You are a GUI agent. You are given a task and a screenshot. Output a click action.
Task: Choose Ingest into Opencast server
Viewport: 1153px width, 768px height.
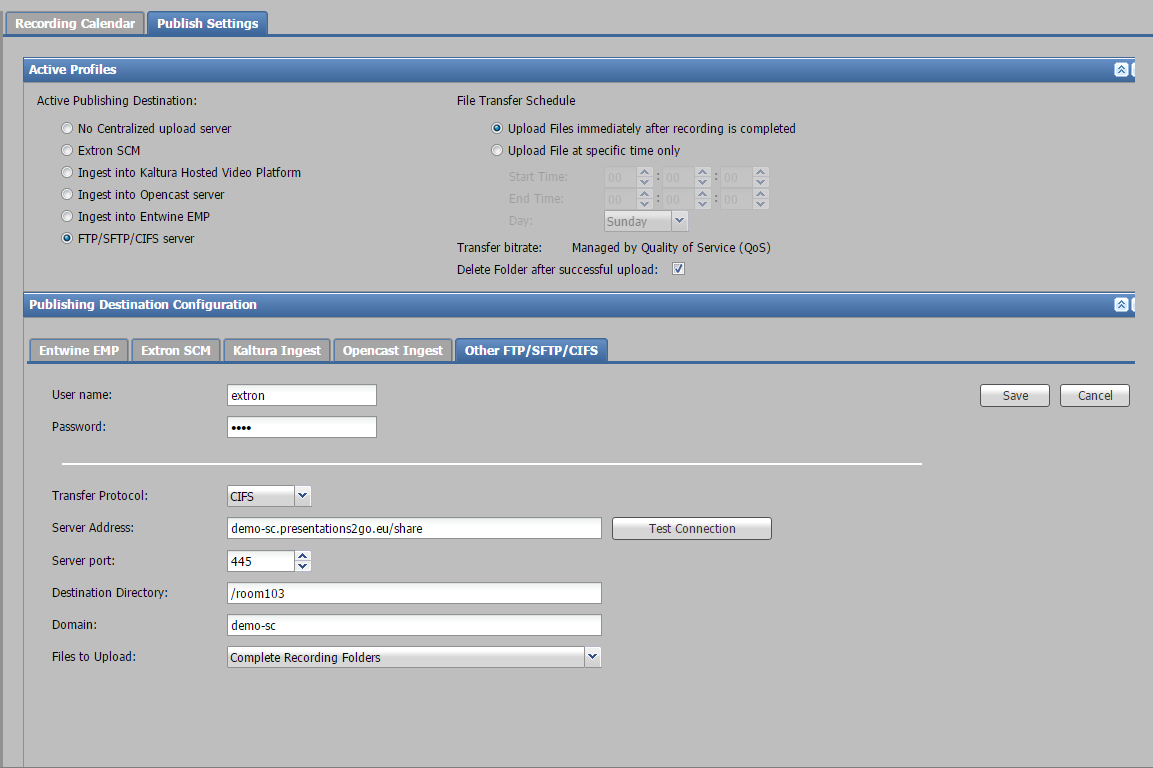click(67, 195)
